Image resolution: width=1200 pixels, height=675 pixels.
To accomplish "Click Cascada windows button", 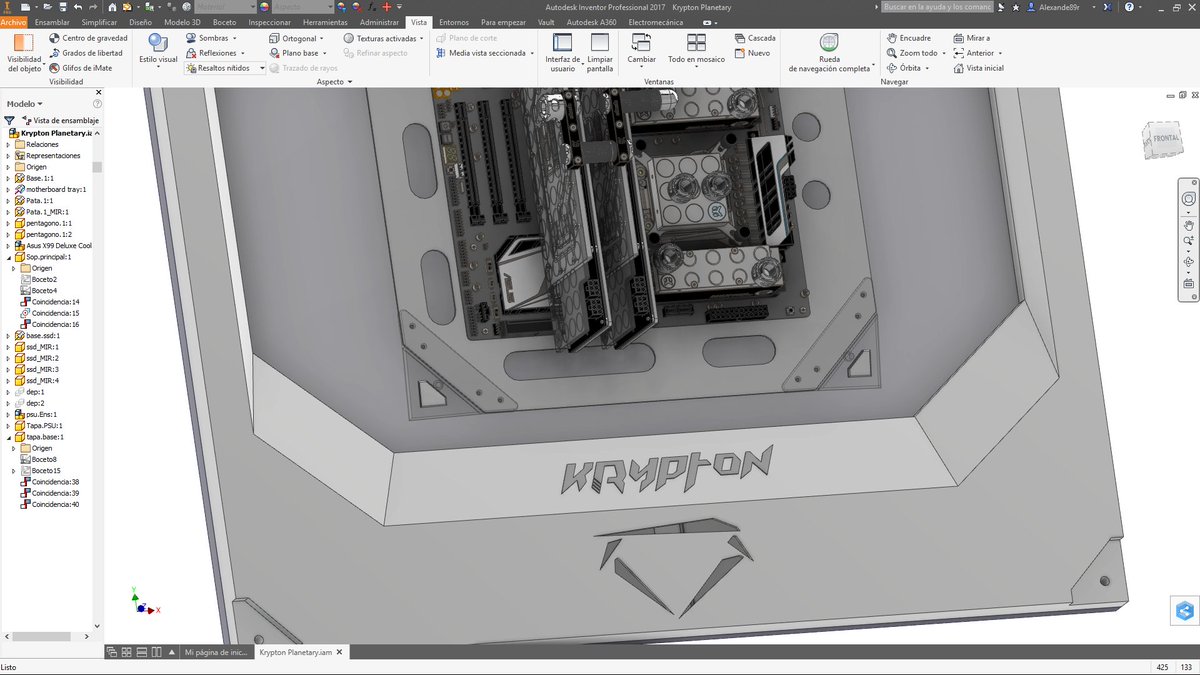I will point(754,38).
